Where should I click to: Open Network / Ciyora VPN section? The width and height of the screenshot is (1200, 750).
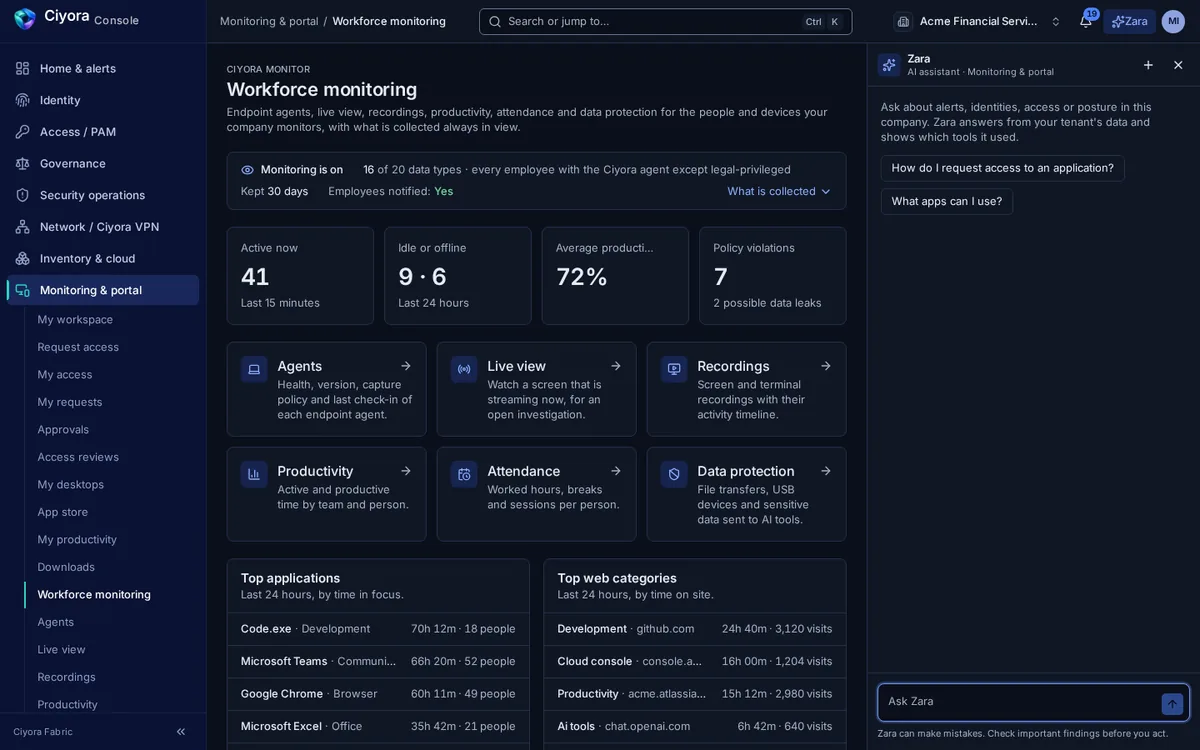pos(103,227)
